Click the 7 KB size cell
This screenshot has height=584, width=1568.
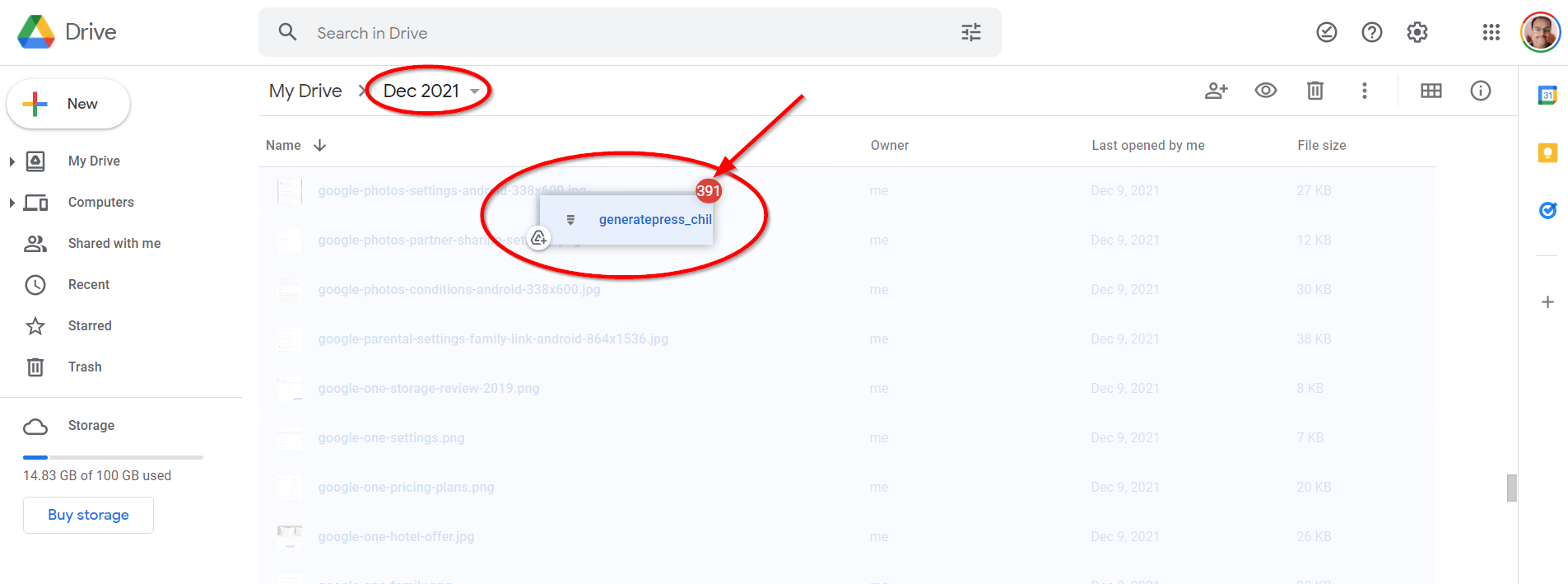click(x=1310, y=438)
